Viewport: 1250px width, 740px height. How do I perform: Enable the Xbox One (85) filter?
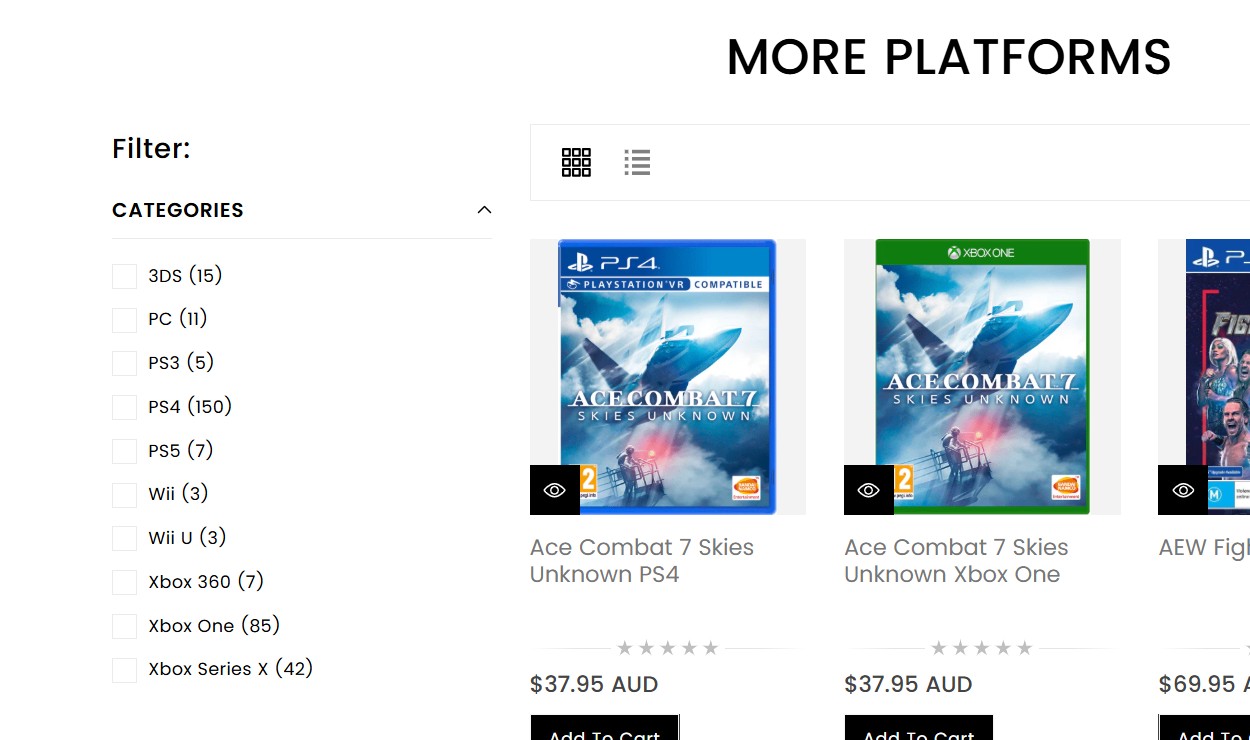(124, 626)
